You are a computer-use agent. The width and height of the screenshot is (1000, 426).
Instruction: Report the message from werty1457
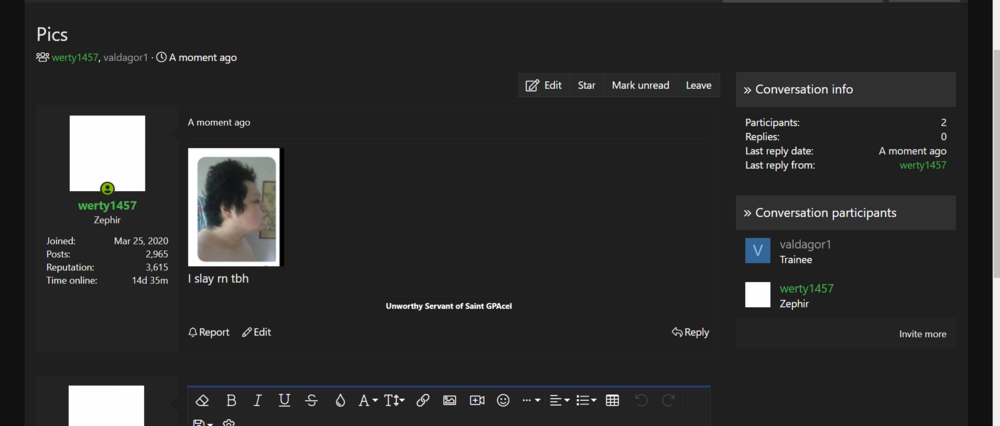[x=209, y=332]
